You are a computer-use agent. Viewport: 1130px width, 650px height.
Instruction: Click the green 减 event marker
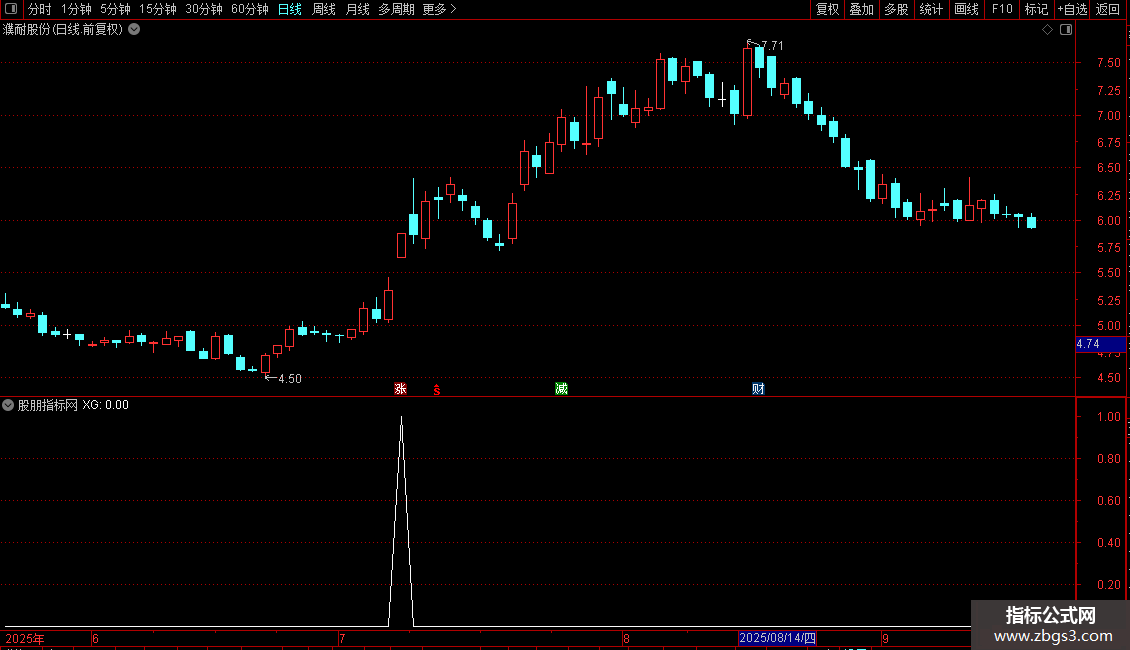(x=561, y=388)
